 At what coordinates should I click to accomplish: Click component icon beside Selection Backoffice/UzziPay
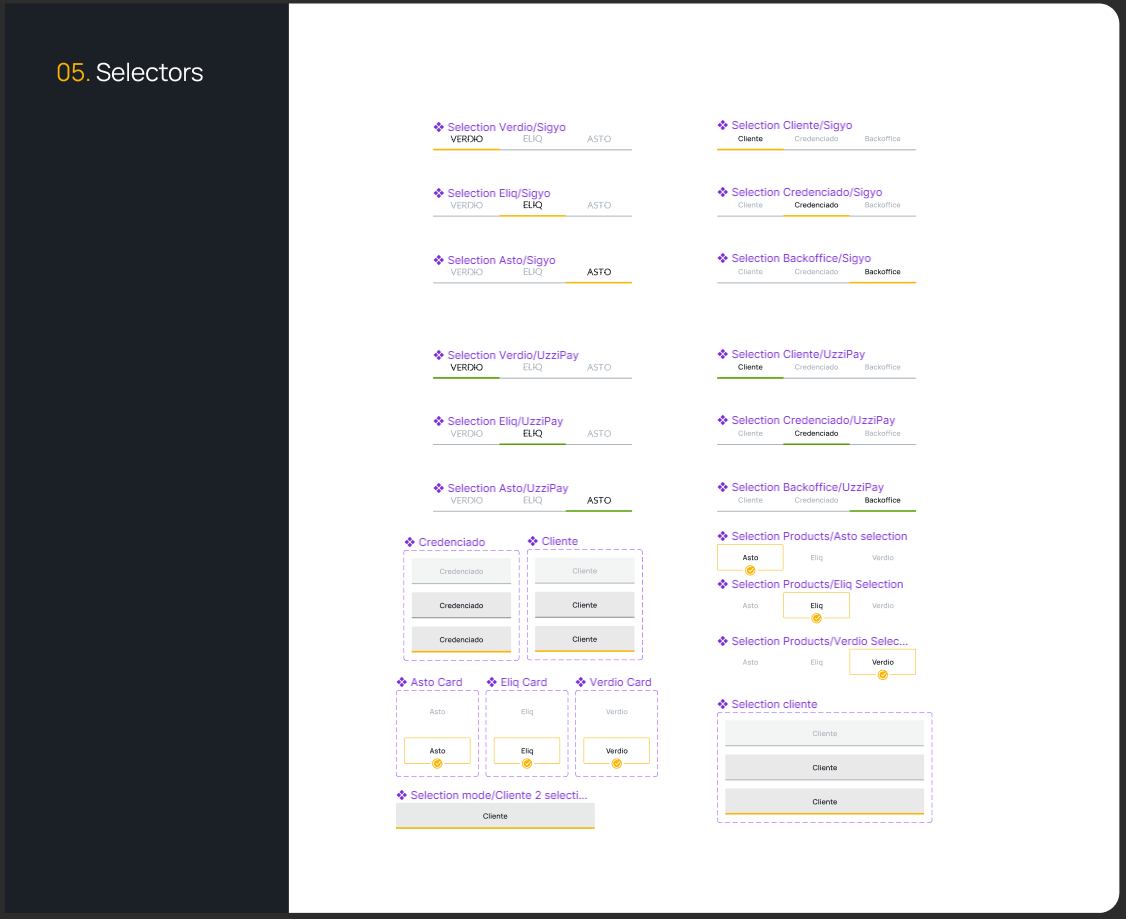[x=722, y=487]
